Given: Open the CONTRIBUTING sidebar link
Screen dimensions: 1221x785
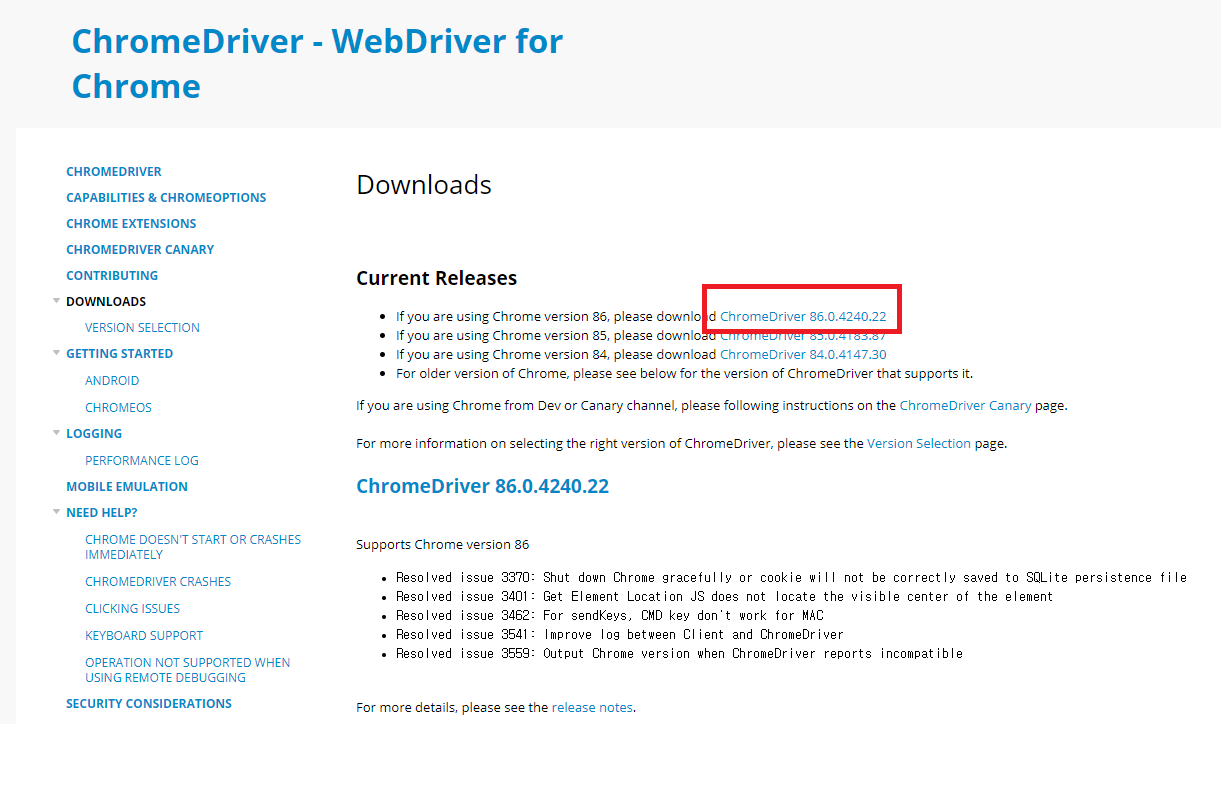Looking at the screenshot, I should click(x=112, y=276).
